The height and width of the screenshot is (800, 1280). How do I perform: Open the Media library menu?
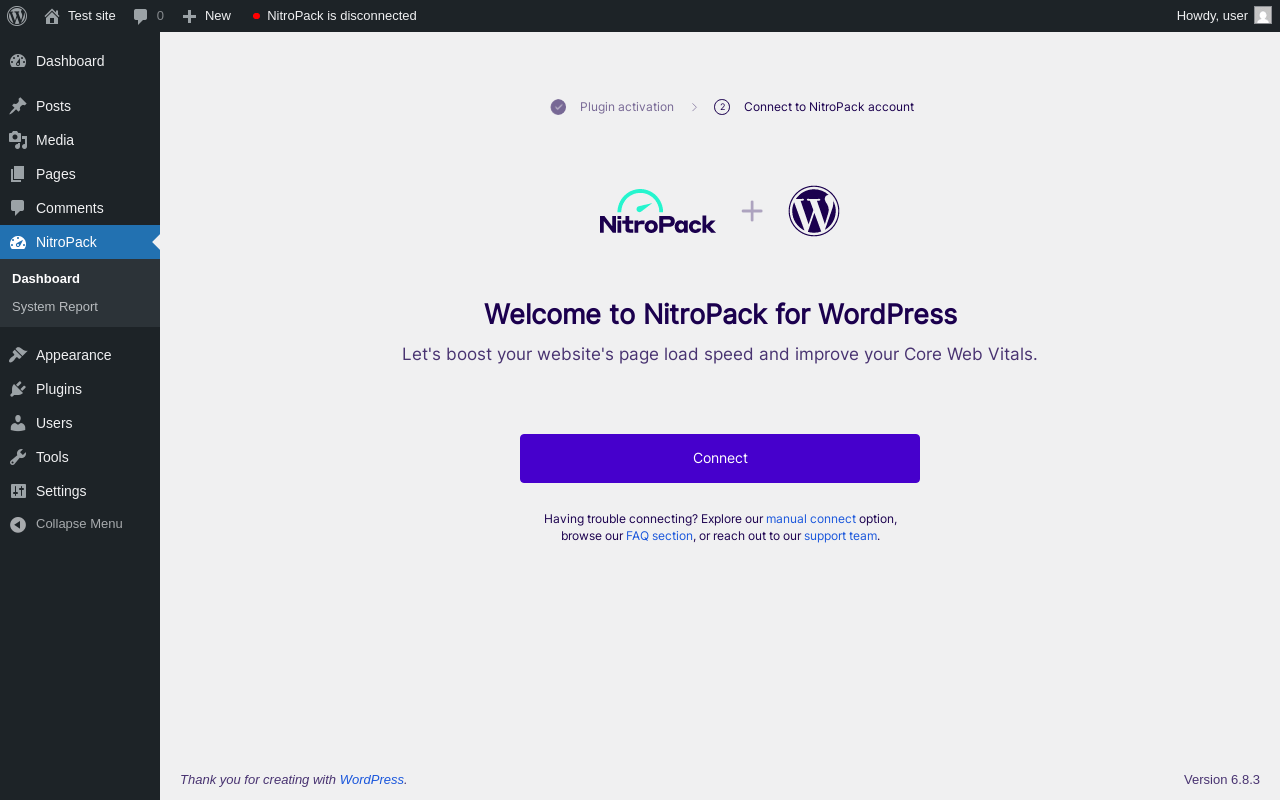tap(80, 140)
